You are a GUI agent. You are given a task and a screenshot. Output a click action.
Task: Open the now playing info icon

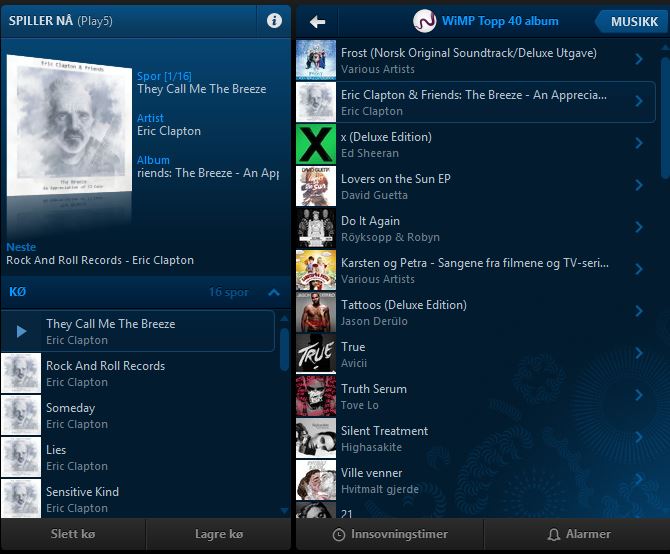274,21
